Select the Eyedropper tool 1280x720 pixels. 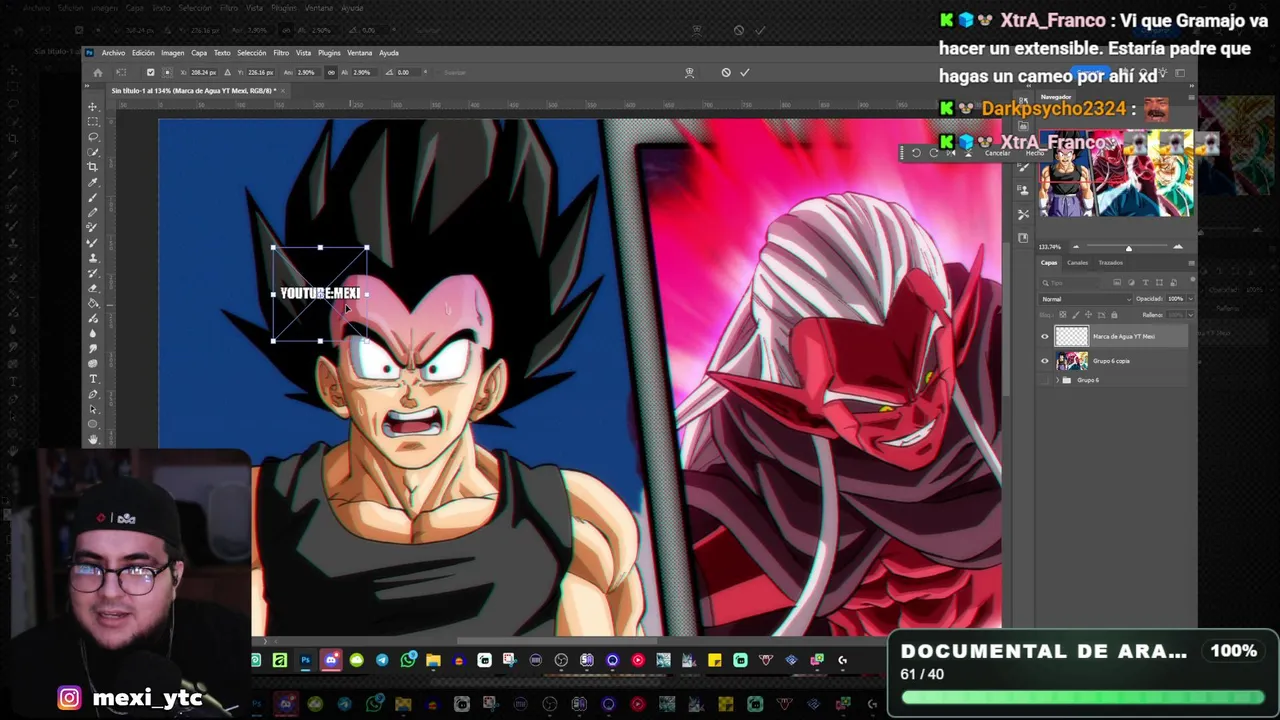pos(93,182)
